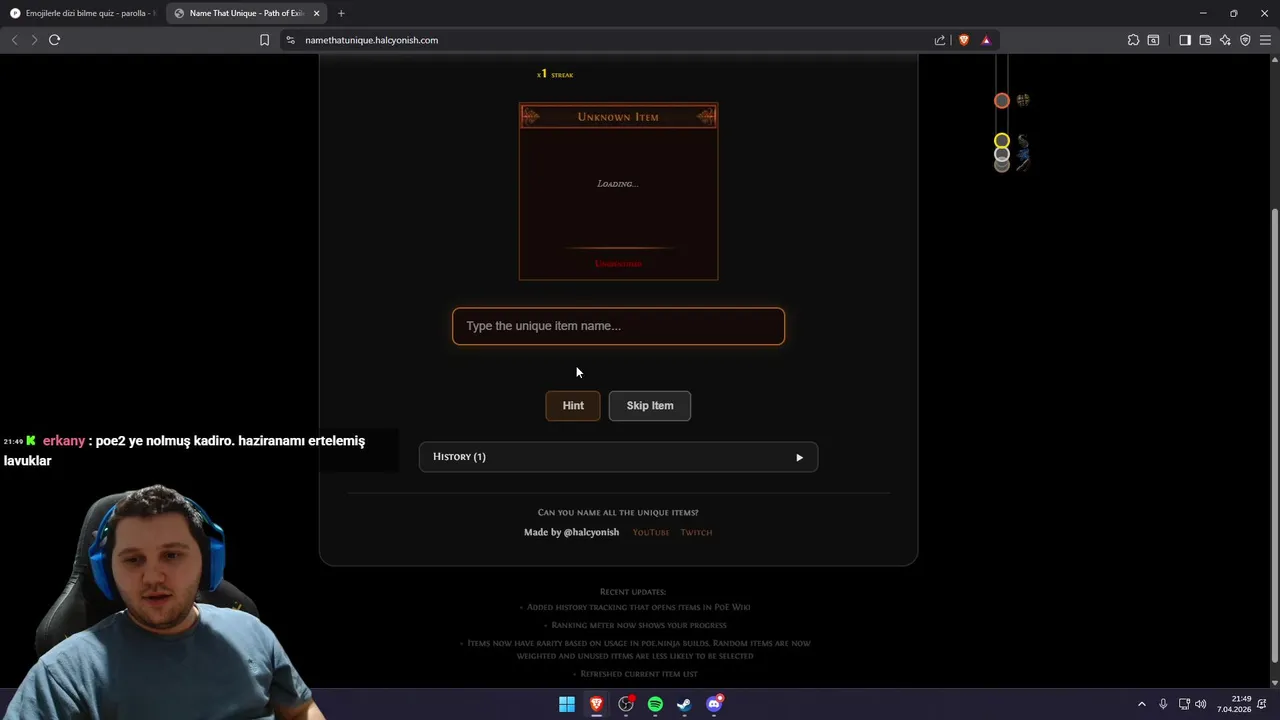Open Brave Rewards triangle icon

986,40
